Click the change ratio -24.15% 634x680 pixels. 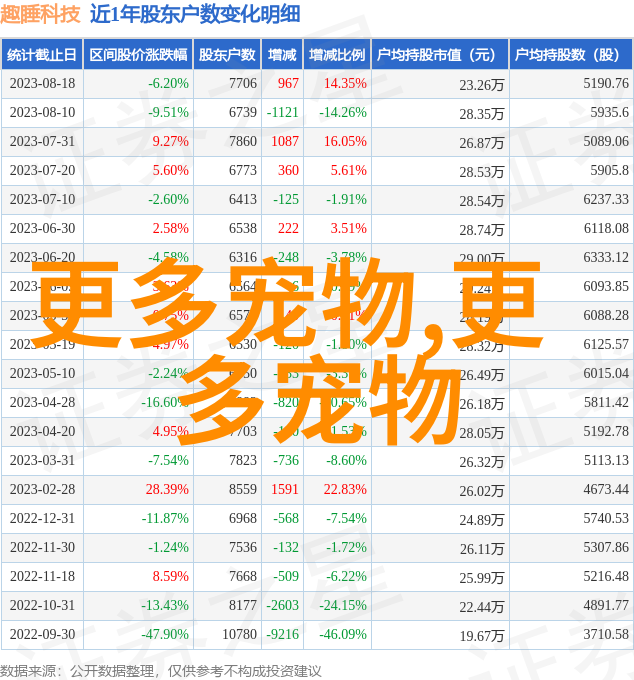click(x=343, y=605)
